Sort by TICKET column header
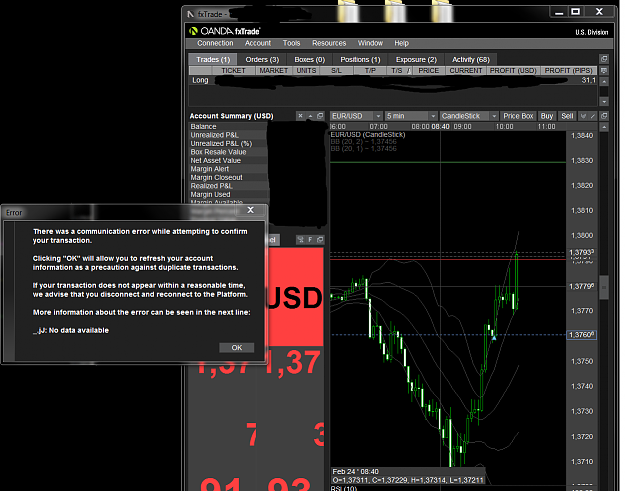 [x=233, y=71]
